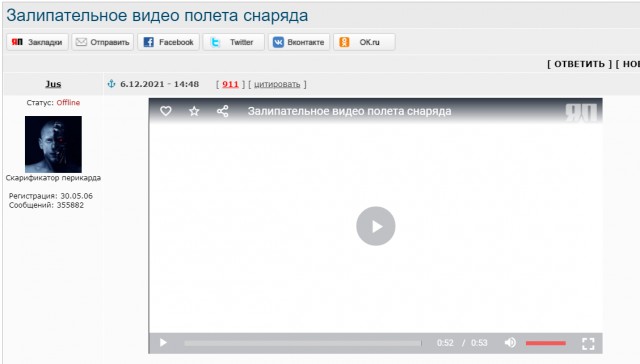Click the video title text inside player
Image resolution: width=640 pixels, height=364 pixels.
[349, 111]
